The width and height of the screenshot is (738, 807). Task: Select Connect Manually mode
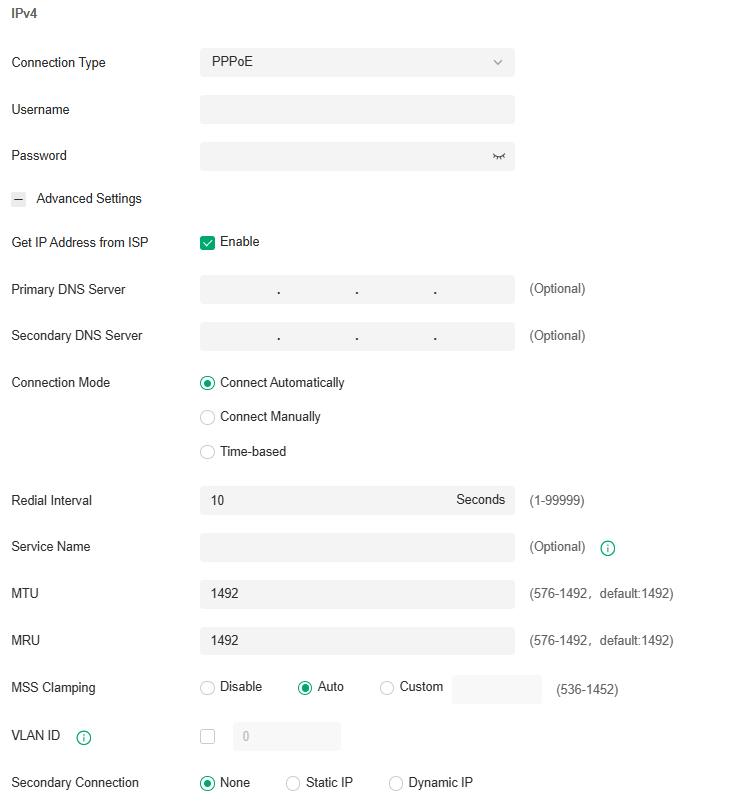[x=207, y=417]
